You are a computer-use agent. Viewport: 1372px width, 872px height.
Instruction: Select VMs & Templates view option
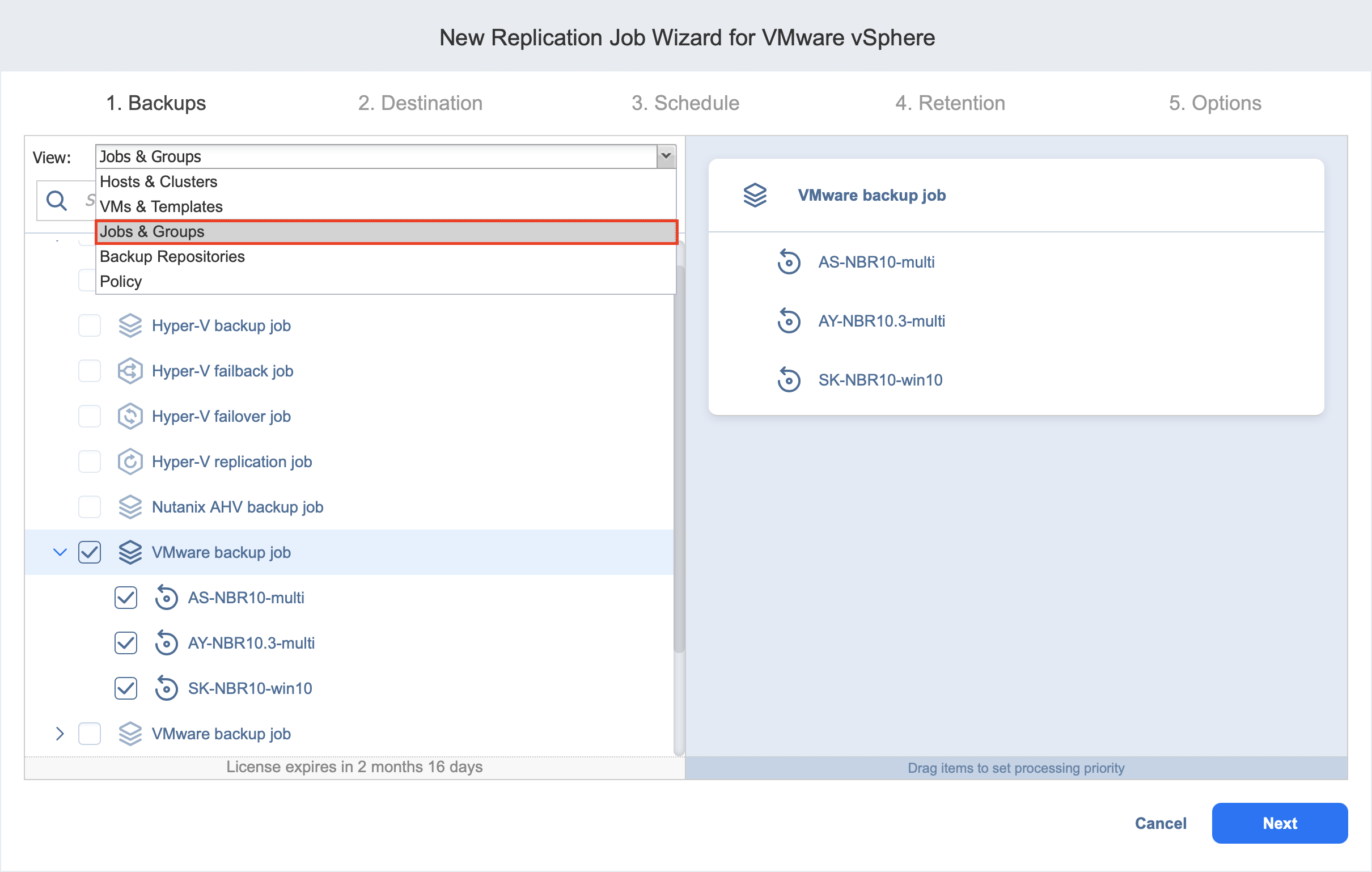click(386, 206)
